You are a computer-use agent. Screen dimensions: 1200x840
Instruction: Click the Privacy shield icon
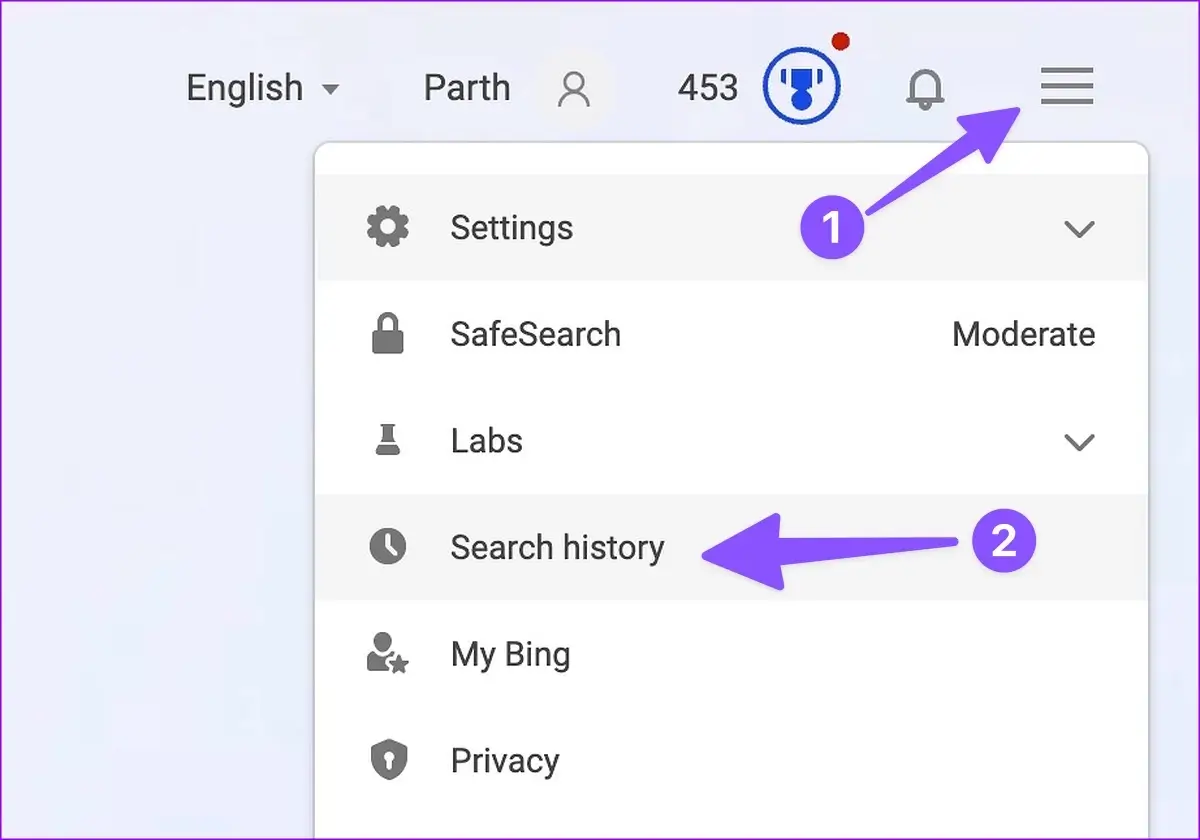(x=388, y=761)
